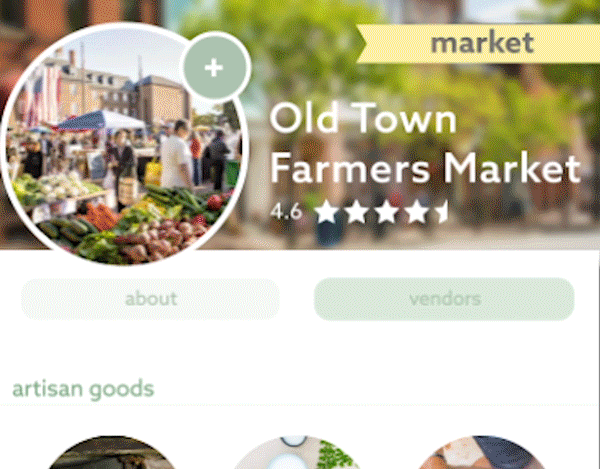Screen dimensions: 600x469
Task: Select the second rating star
Action: (356, 212)
